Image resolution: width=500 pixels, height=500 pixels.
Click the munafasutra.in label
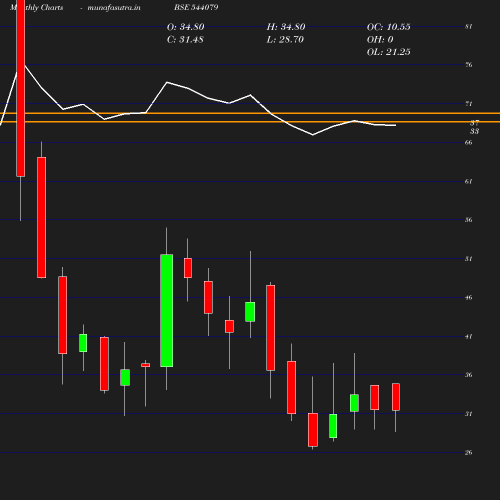tap(114, 7)
